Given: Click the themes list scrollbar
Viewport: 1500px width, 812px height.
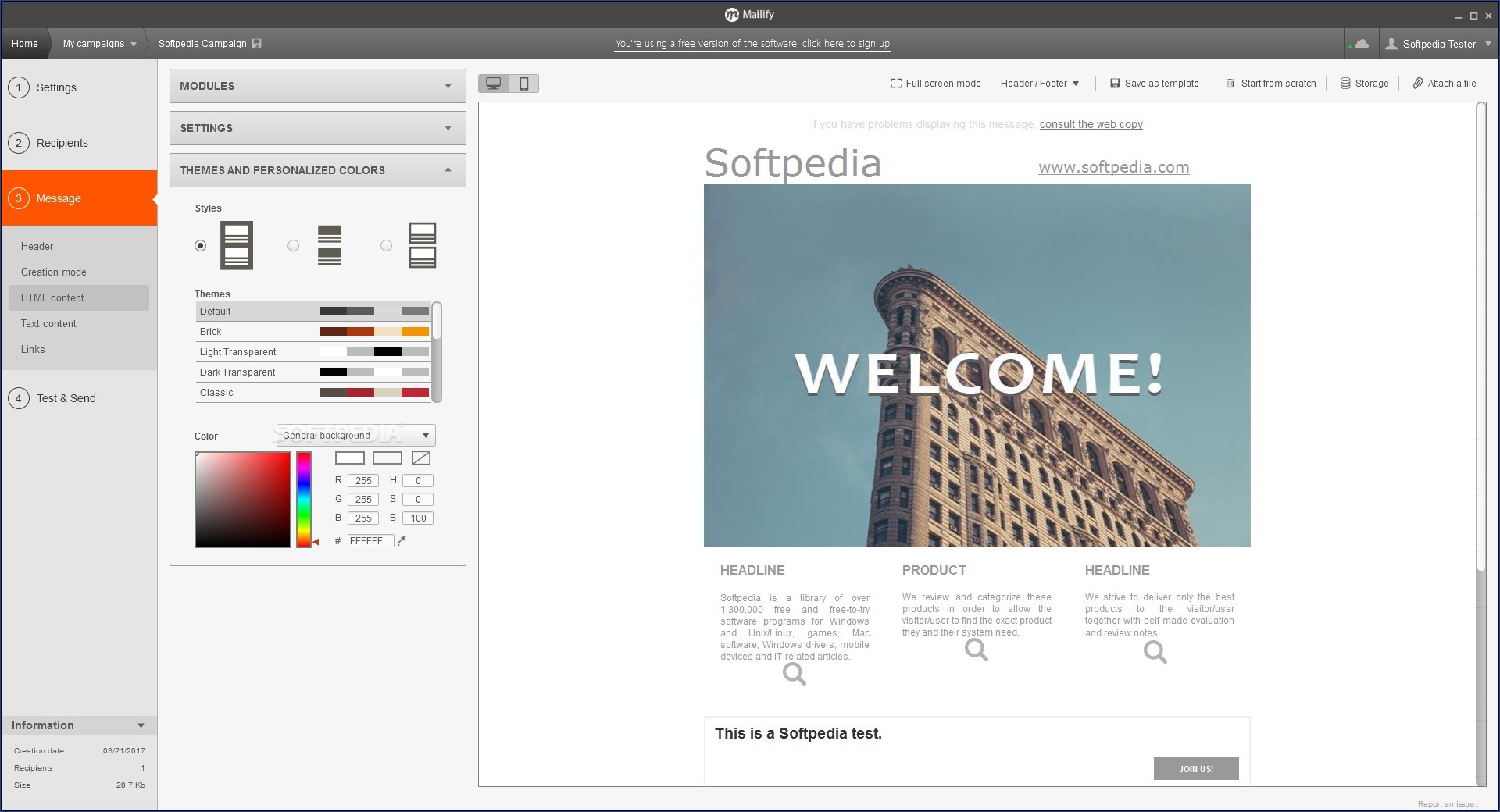Looking at the screenshot, I should (437, 352).
